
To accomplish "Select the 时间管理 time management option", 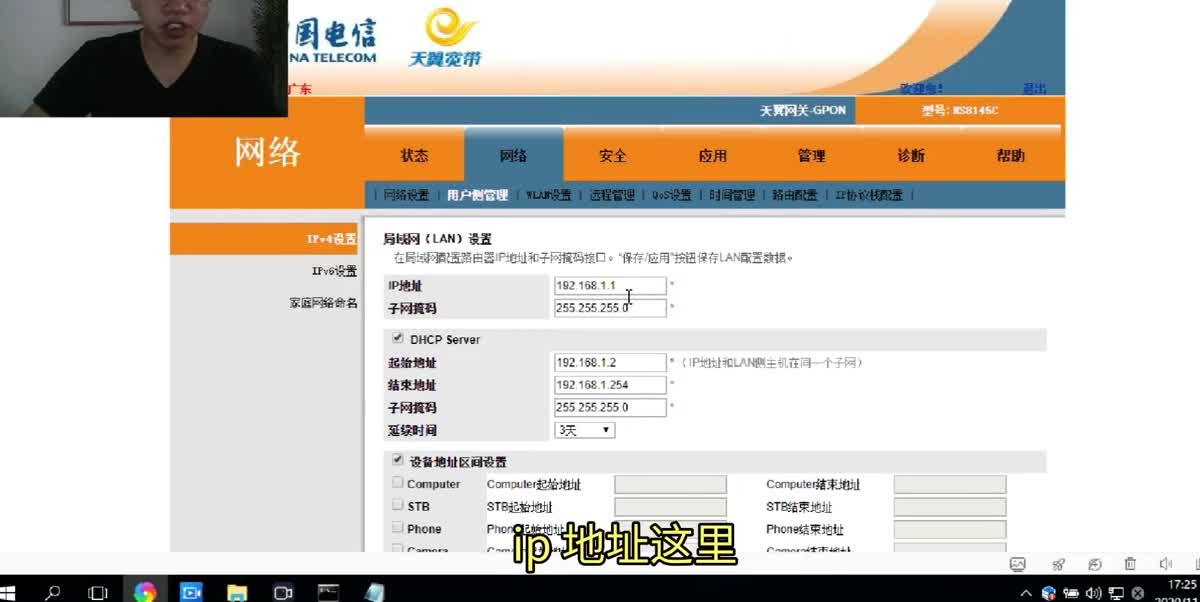I will [731, 195].
